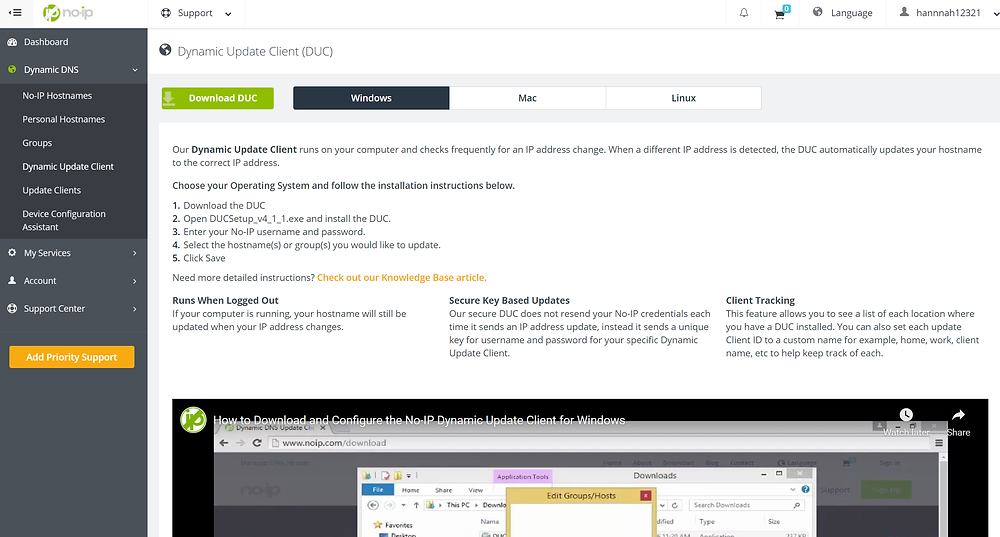Click the download arrow icon on the Download DUC button
This screenshot has height=537, width=1000.
(169, 98)
